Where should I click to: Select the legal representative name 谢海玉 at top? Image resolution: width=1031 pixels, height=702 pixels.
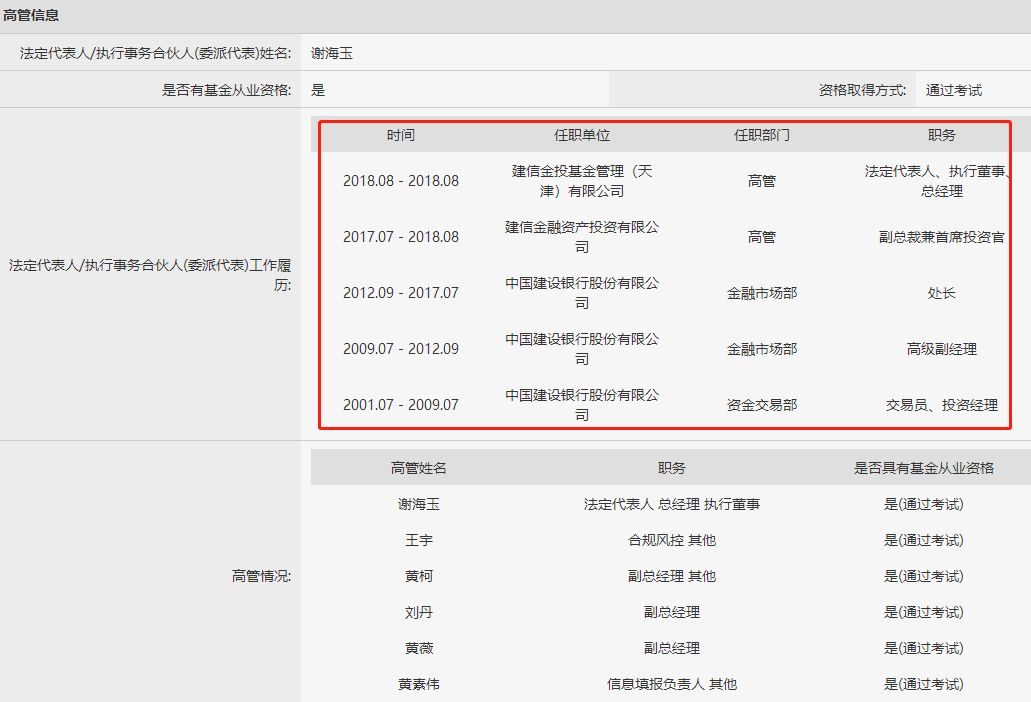coord(332,53)
